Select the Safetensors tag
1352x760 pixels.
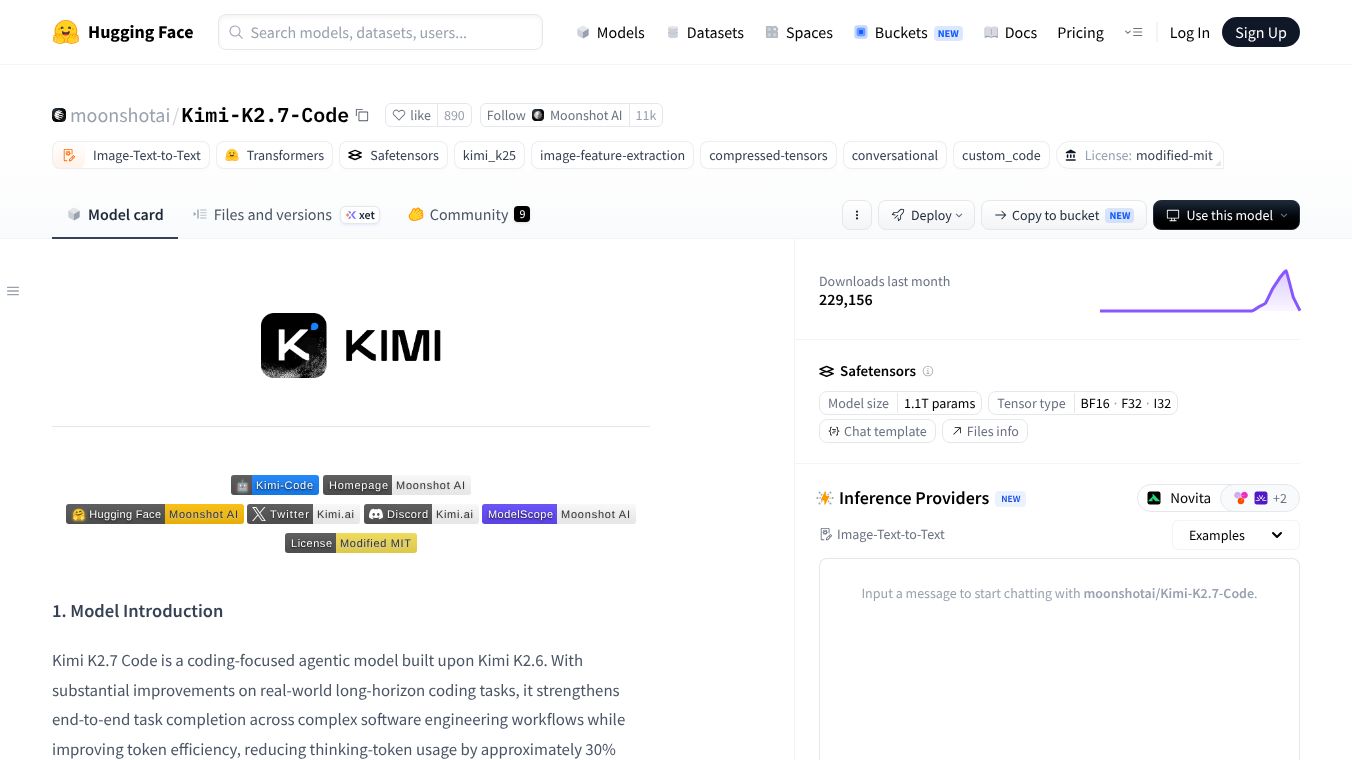393,156
